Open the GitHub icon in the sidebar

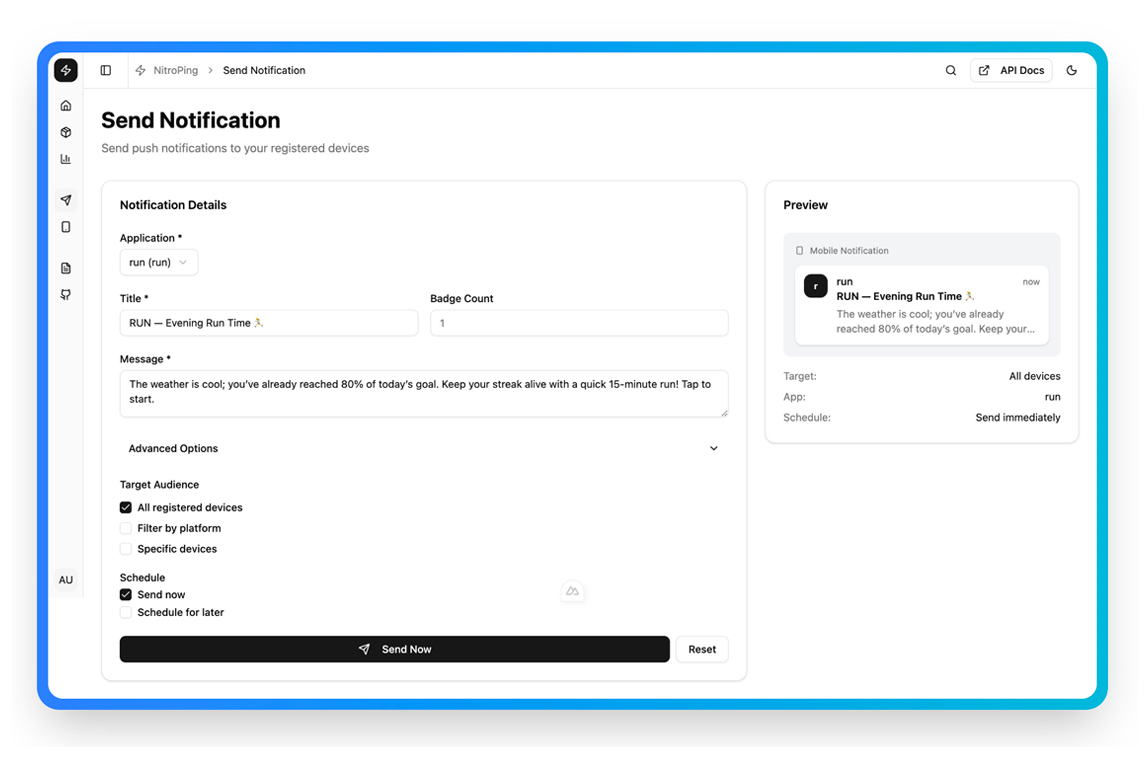coord(66,295)
